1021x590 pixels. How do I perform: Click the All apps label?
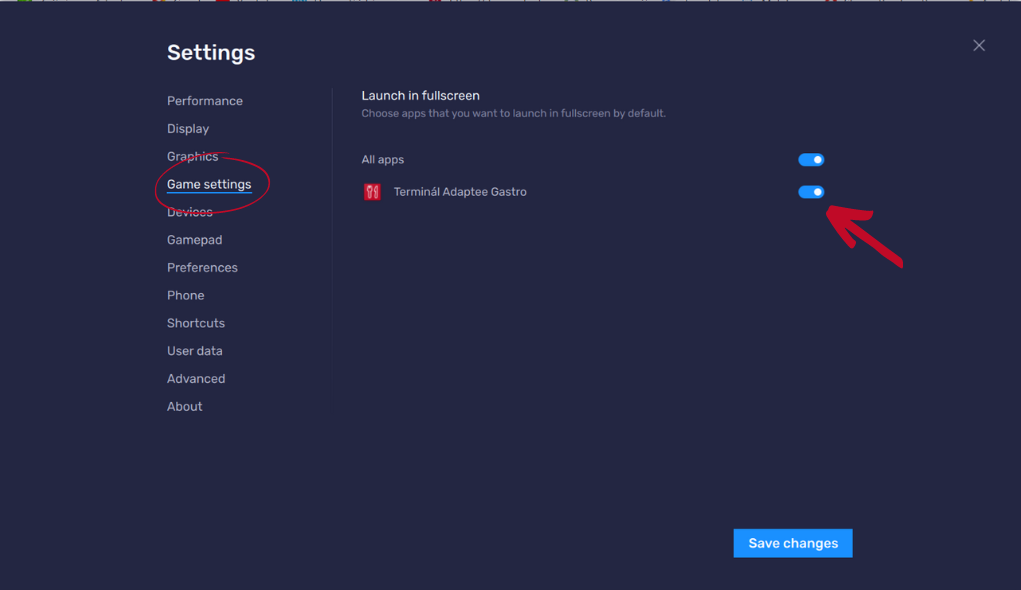click(382, 160)
